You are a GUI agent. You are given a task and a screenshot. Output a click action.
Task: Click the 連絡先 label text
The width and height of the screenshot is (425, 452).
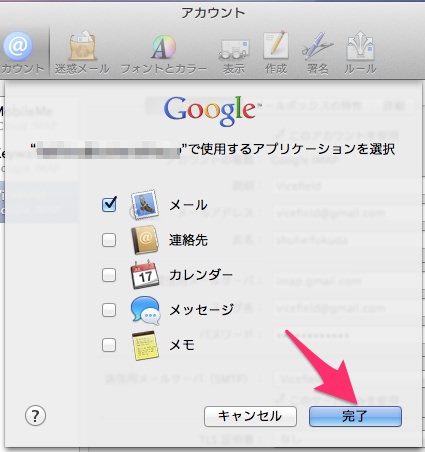[x=188, y=240]
